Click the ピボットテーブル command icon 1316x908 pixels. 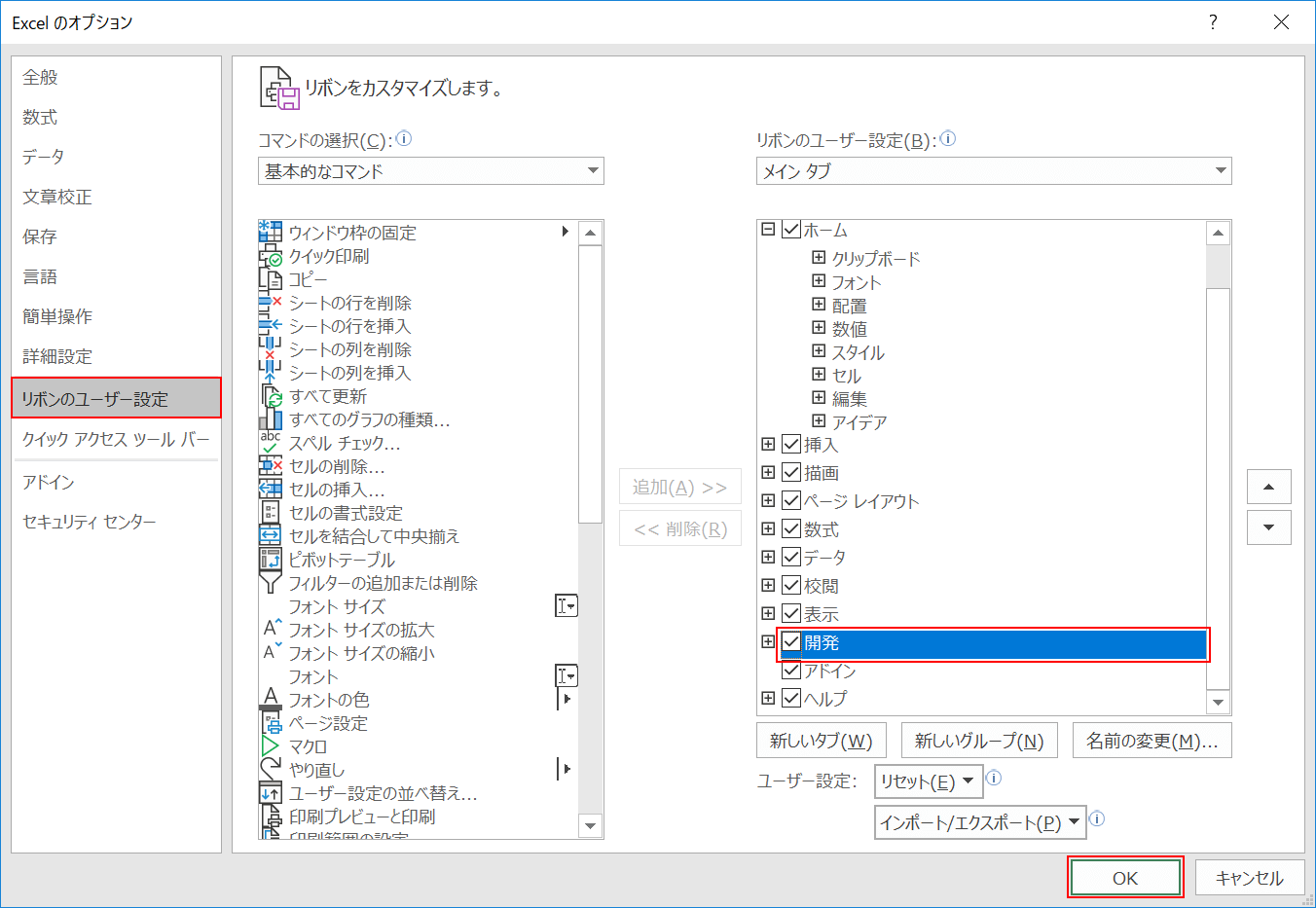point(270,560)
